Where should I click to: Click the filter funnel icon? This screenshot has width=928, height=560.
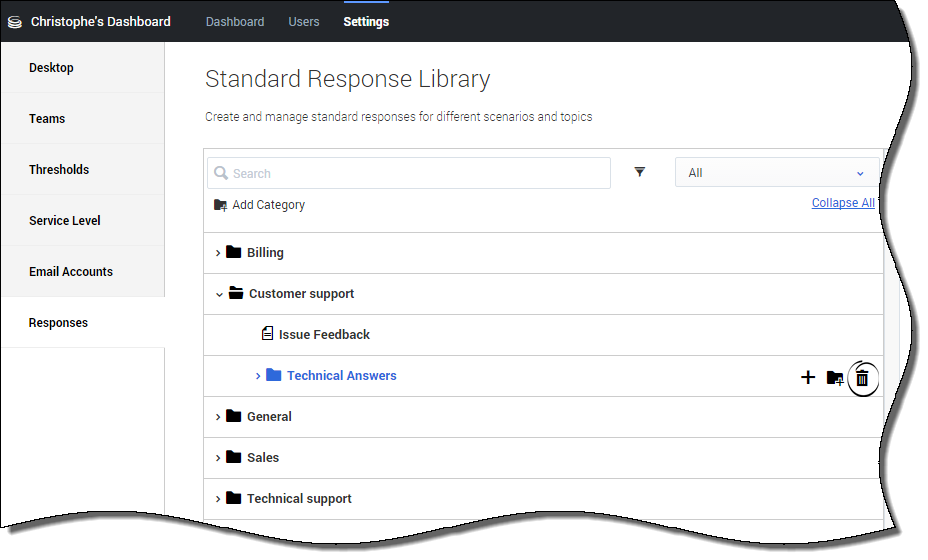click(640, 172)
